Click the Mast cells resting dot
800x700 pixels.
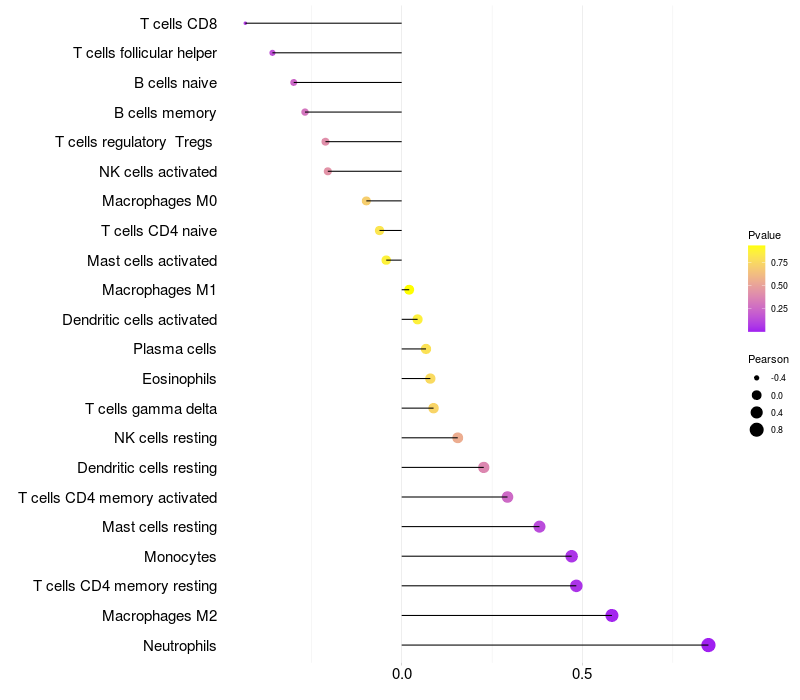pyautogui.click(x=539, y=527)
